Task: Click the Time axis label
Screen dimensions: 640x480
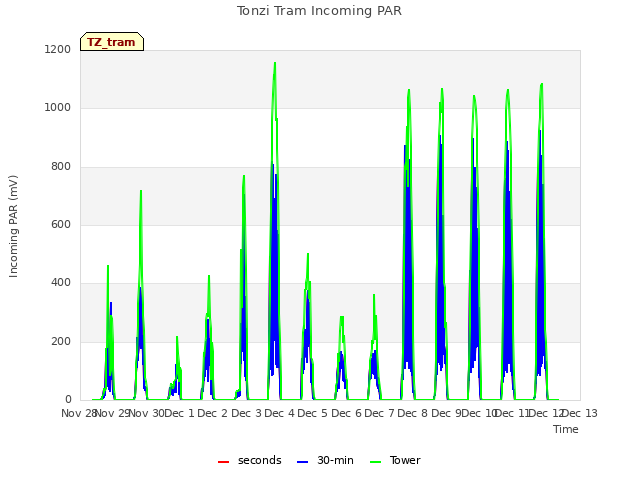Action: click(x=565, y=429)
